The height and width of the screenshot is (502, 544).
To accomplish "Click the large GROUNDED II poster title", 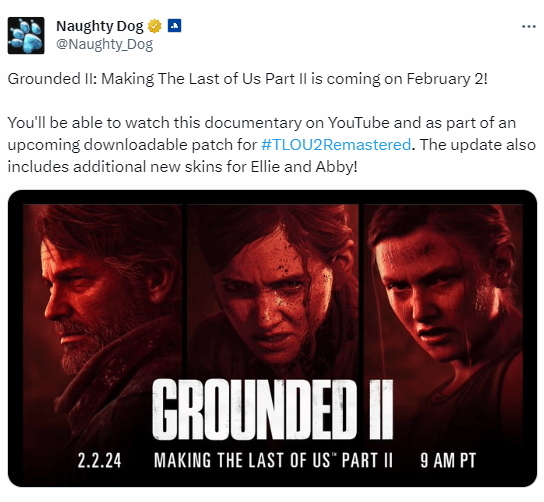I will [273, 410].
